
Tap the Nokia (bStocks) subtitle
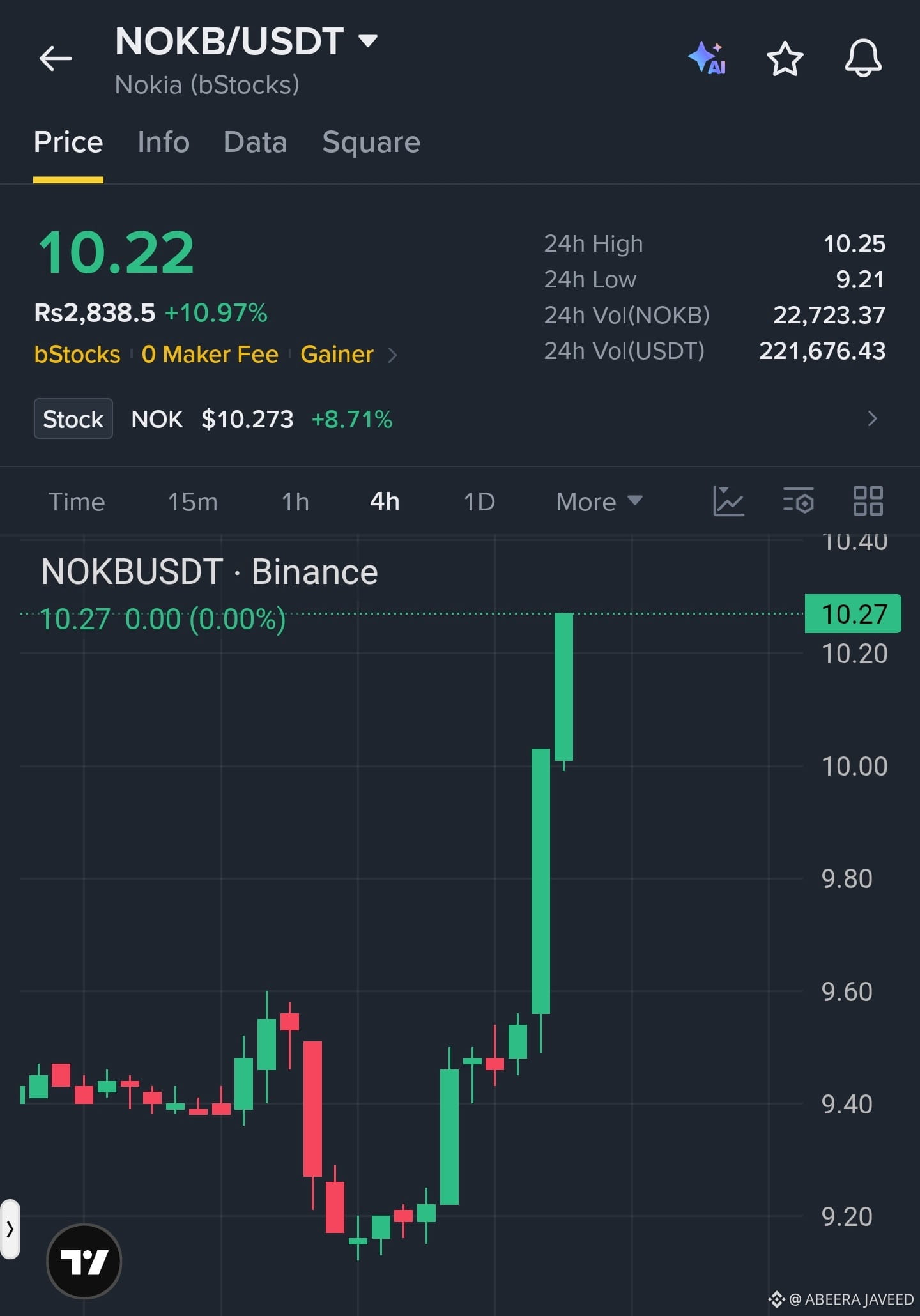207,85
